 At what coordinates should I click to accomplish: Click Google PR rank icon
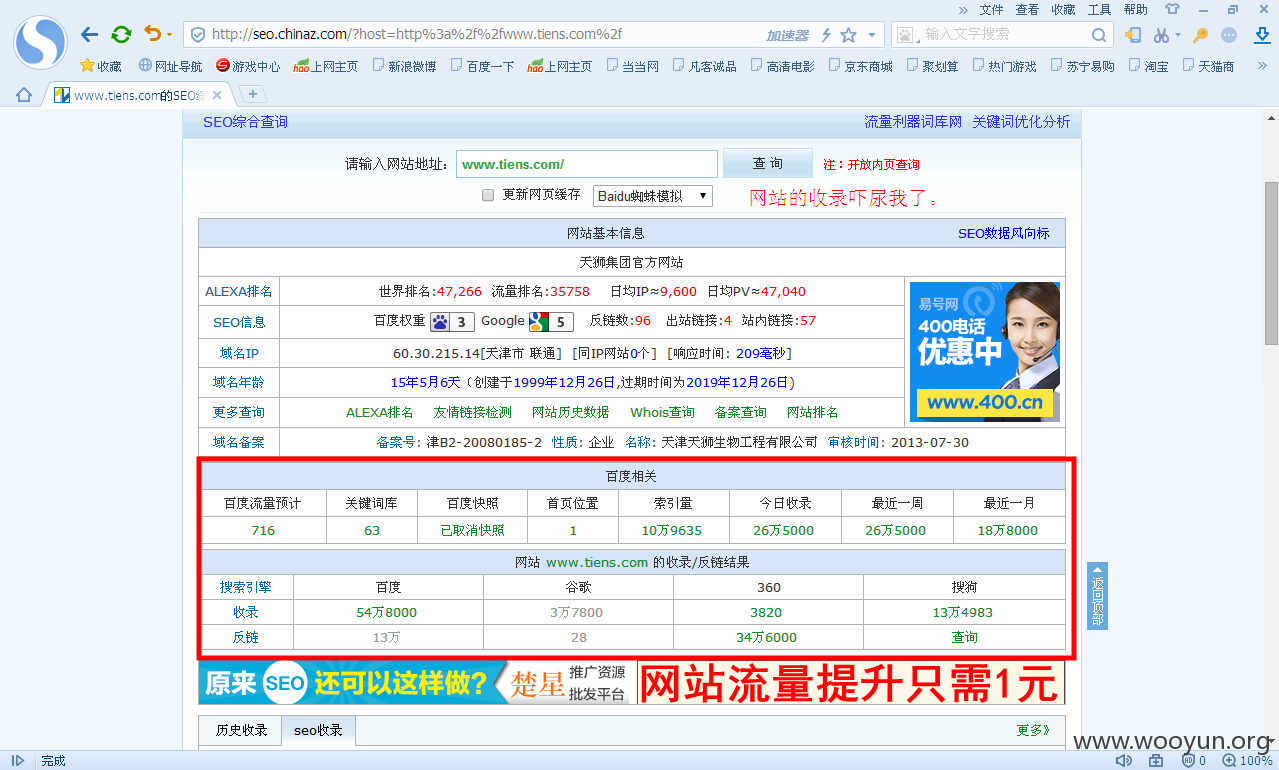point(551,322)
